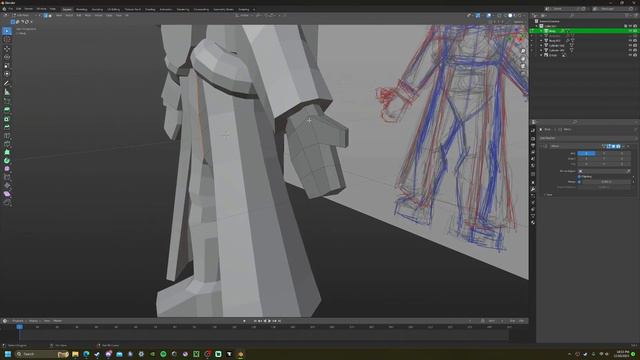Switch to face select mode
This screenshot has height=360, width=640.
pos(50,16)
